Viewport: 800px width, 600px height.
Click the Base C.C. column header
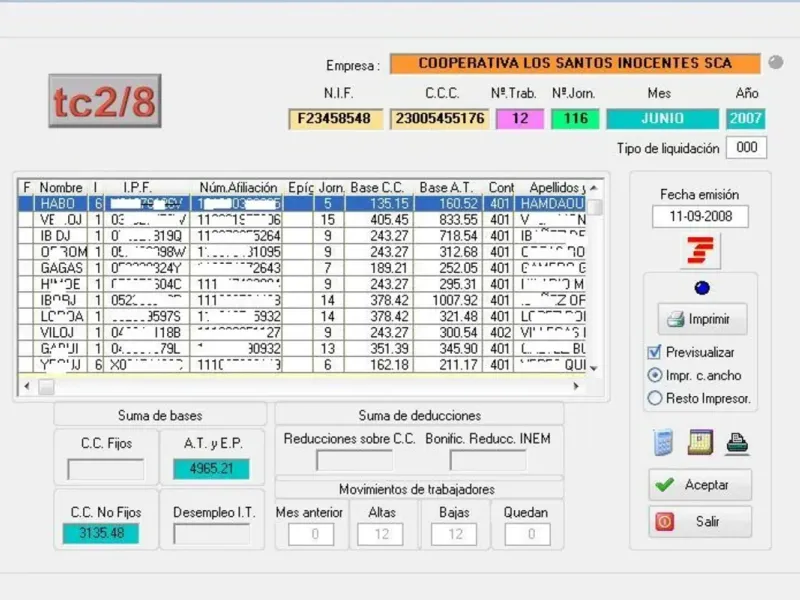pos(379,188)
